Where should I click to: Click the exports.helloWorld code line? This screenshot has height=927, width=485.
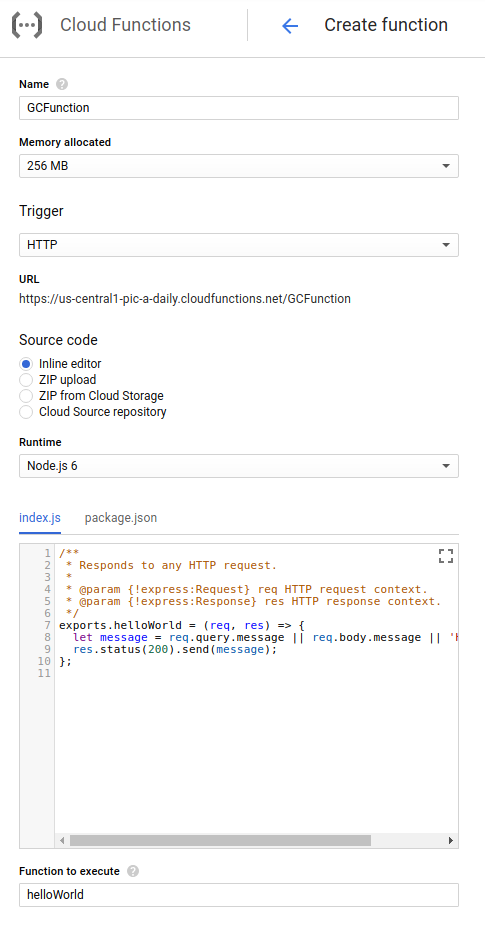coord(182,625)
